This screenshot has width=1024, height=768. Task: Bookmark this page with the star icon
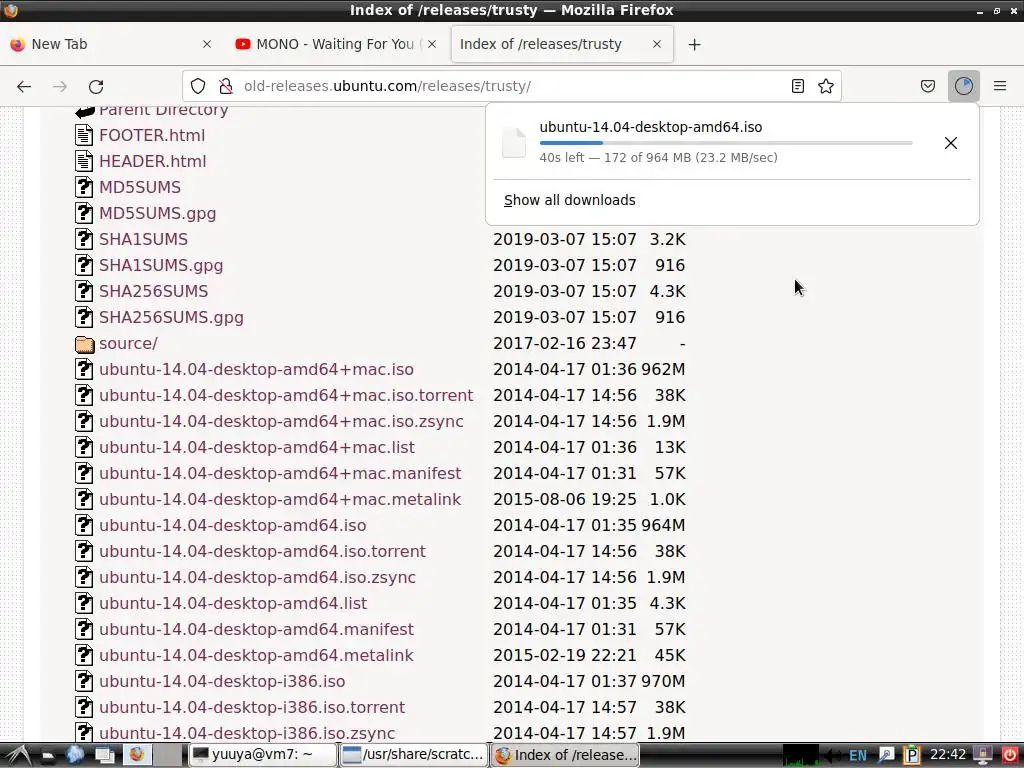pyautogui.click(x=826, y=86)
